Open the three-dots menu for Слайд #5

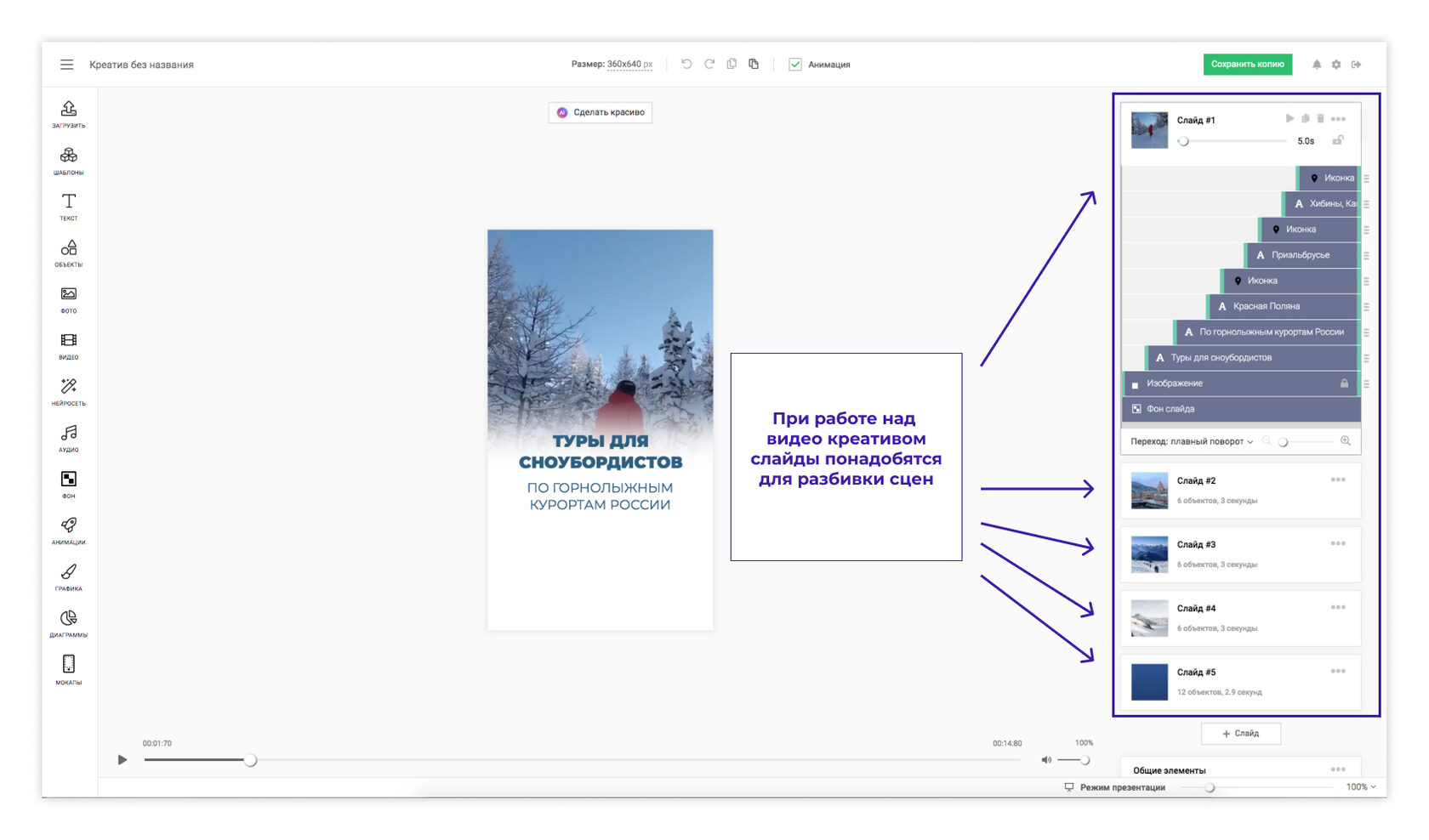(x=1338, y=671)
